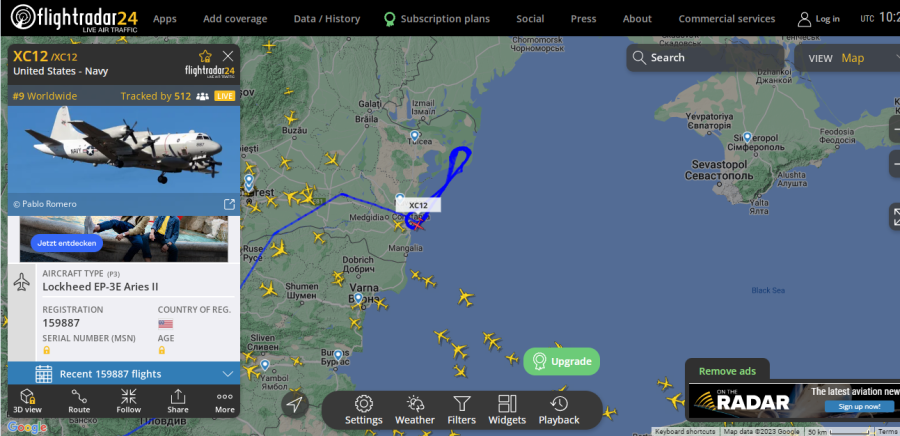900x436 pixels.
Task: Open the More options icon
Action: pos(224,401)
